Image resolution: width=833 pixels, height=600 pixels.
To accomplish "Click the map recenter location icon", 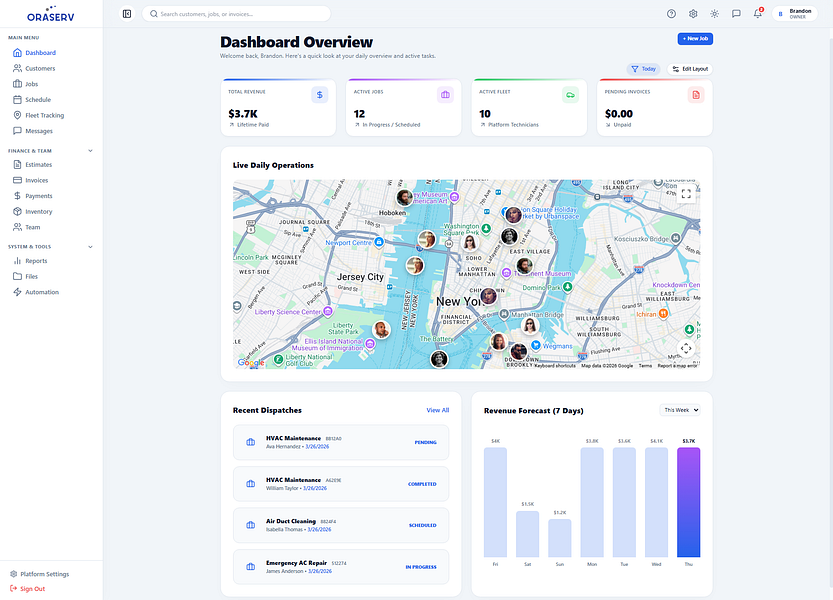I will (x=686, y=349).
